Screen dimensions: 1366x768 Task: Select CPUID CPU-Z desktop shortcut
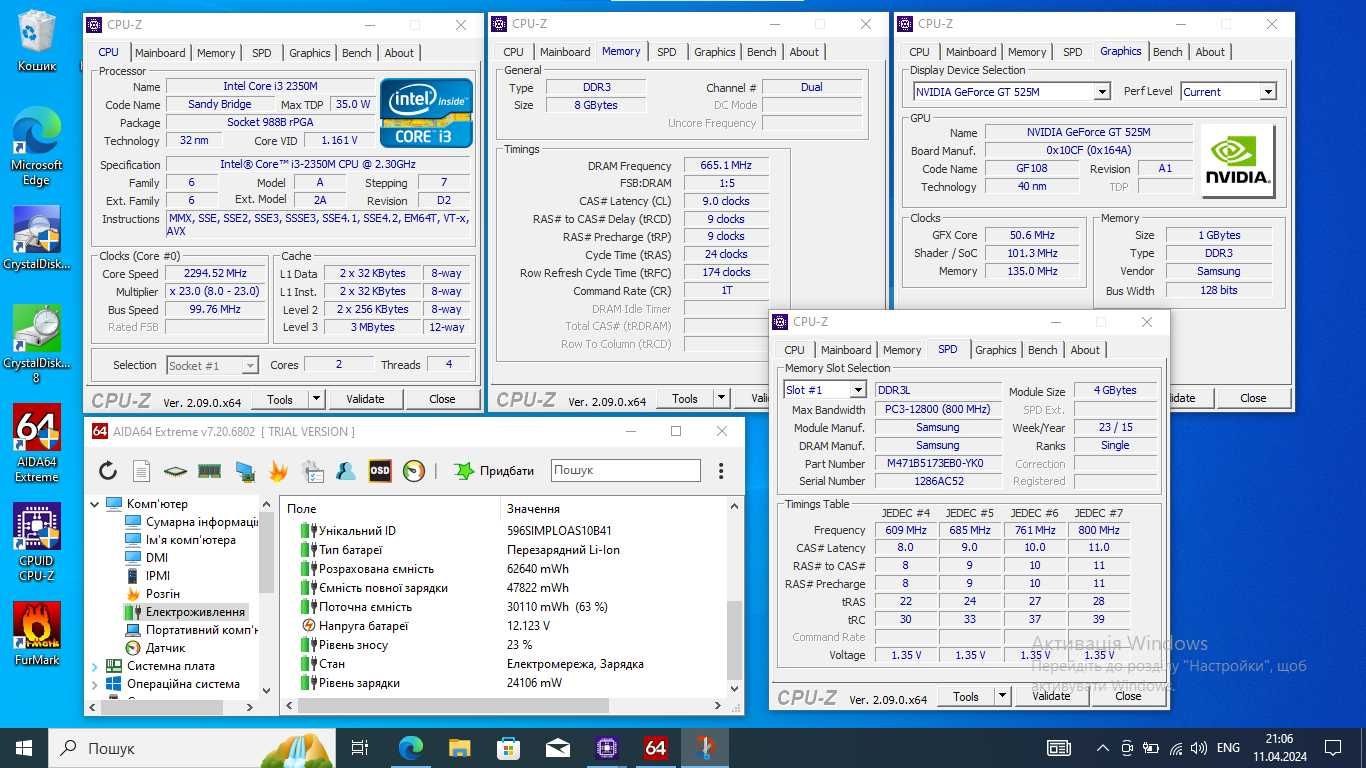tap(37, 541)
